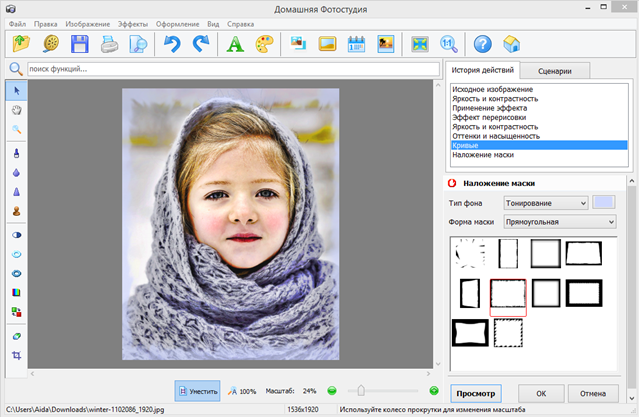Click the green zoom in plus button
639x417 pixels.
coord(434,391)
